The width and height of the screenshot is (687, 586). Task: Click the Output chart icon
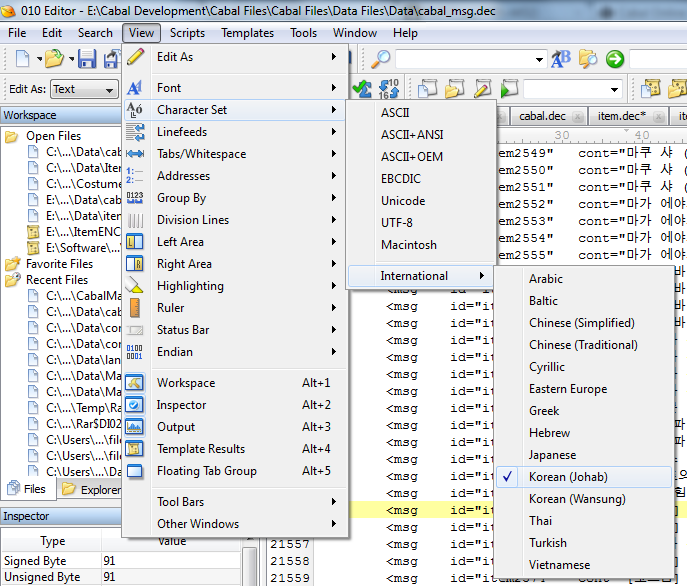tap(135, 426)
